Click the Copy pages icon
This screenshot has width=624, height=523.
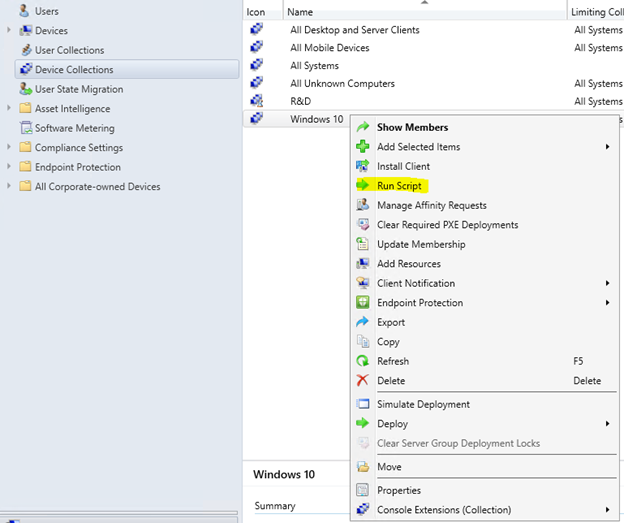point(363,342)
